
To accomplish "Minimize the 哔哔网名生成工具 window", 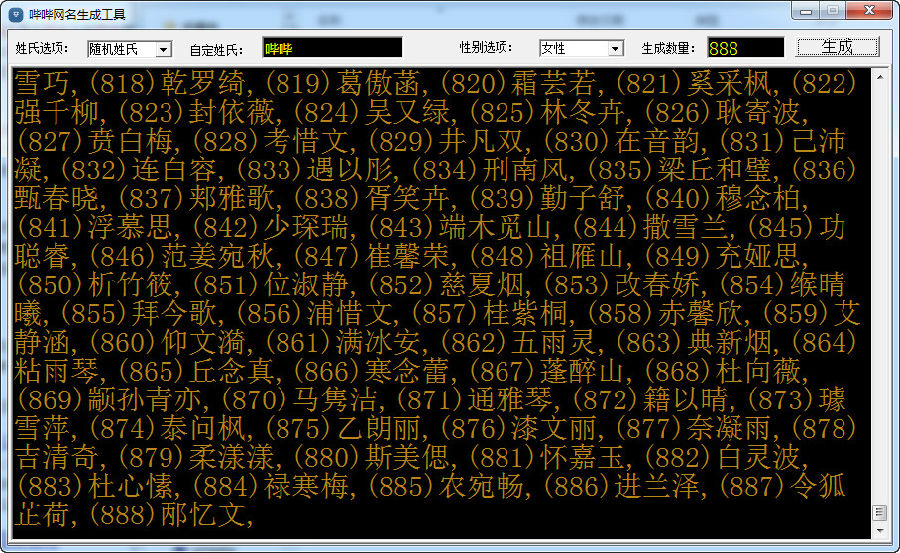I will click(806, 10).
